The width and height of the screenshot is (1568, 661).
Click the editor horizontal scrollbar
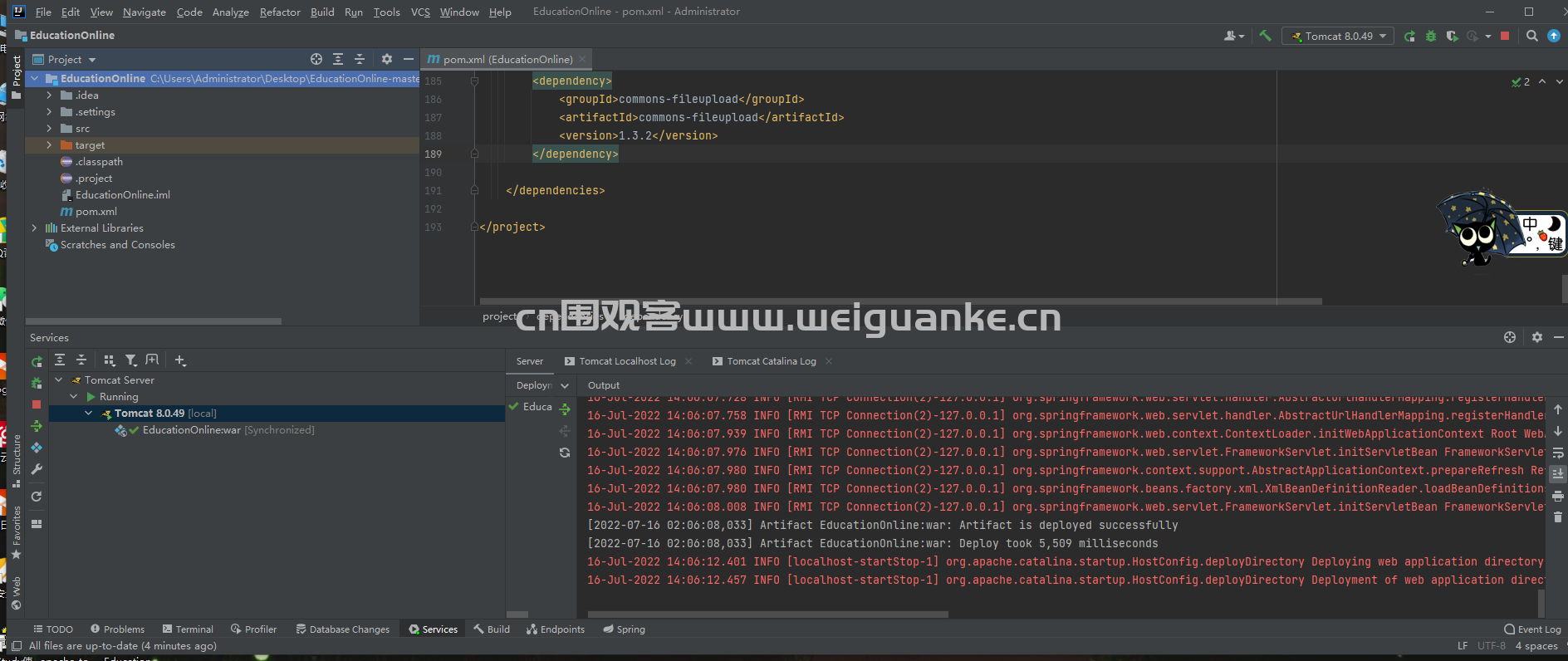coord(900,301)
